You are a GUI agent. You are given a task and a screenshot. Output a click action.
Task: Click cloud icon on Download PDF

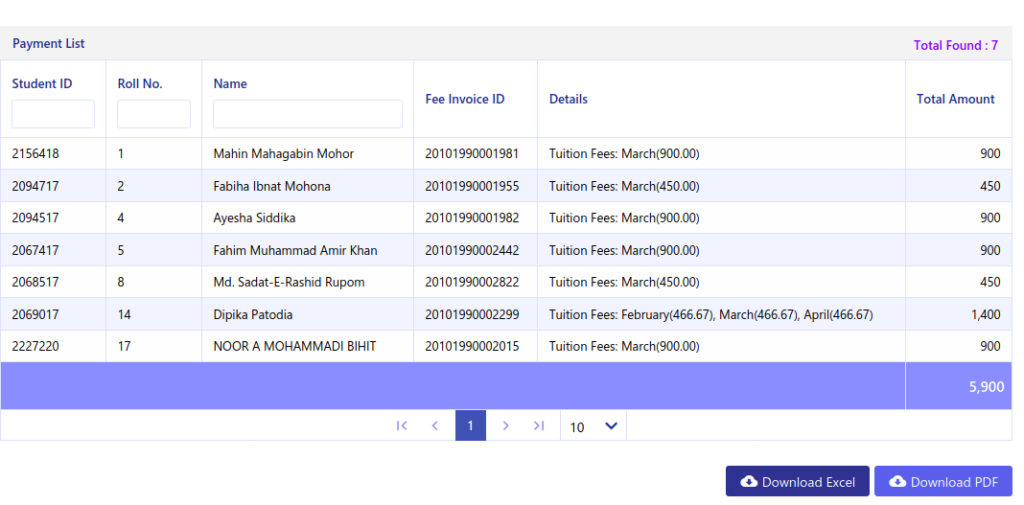click(x=898, y=481)
